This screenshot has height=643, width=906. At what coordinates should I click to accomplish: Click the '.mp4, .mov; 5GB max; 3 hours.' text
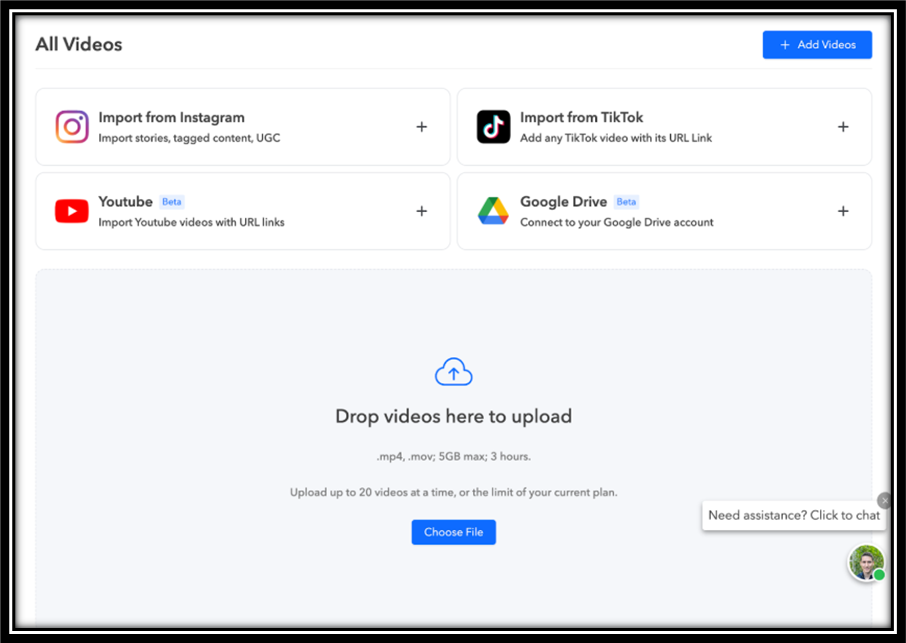(x=454, y=456)
